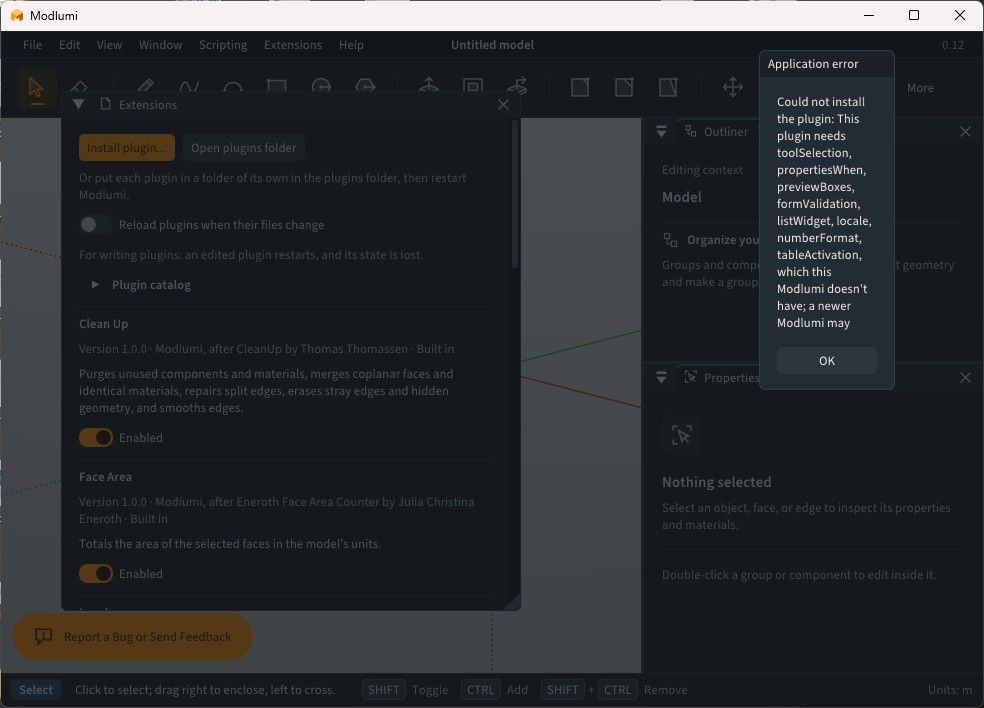Click the Untitled model title text
Image resolution: width=984 pixels, height=708 pixels.
click(x=492, y=45)
